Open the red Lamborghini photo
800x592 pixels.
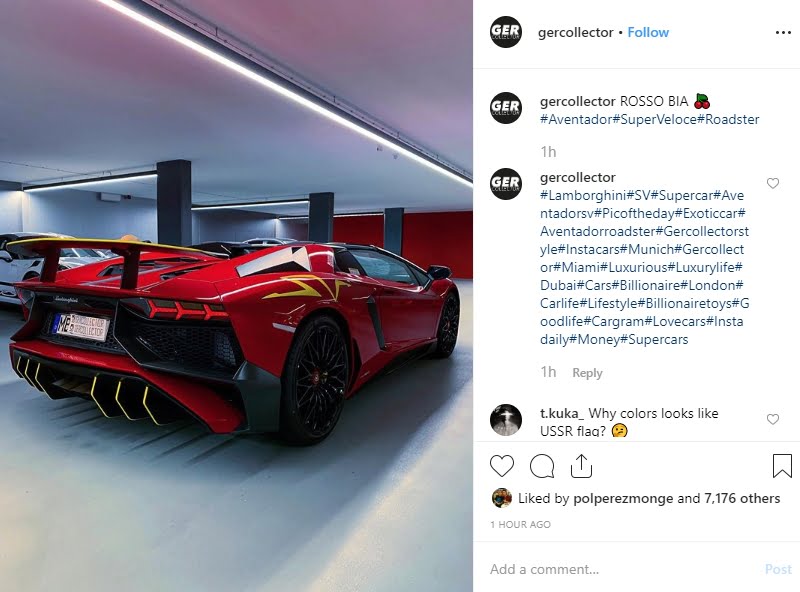pos(236,296)
